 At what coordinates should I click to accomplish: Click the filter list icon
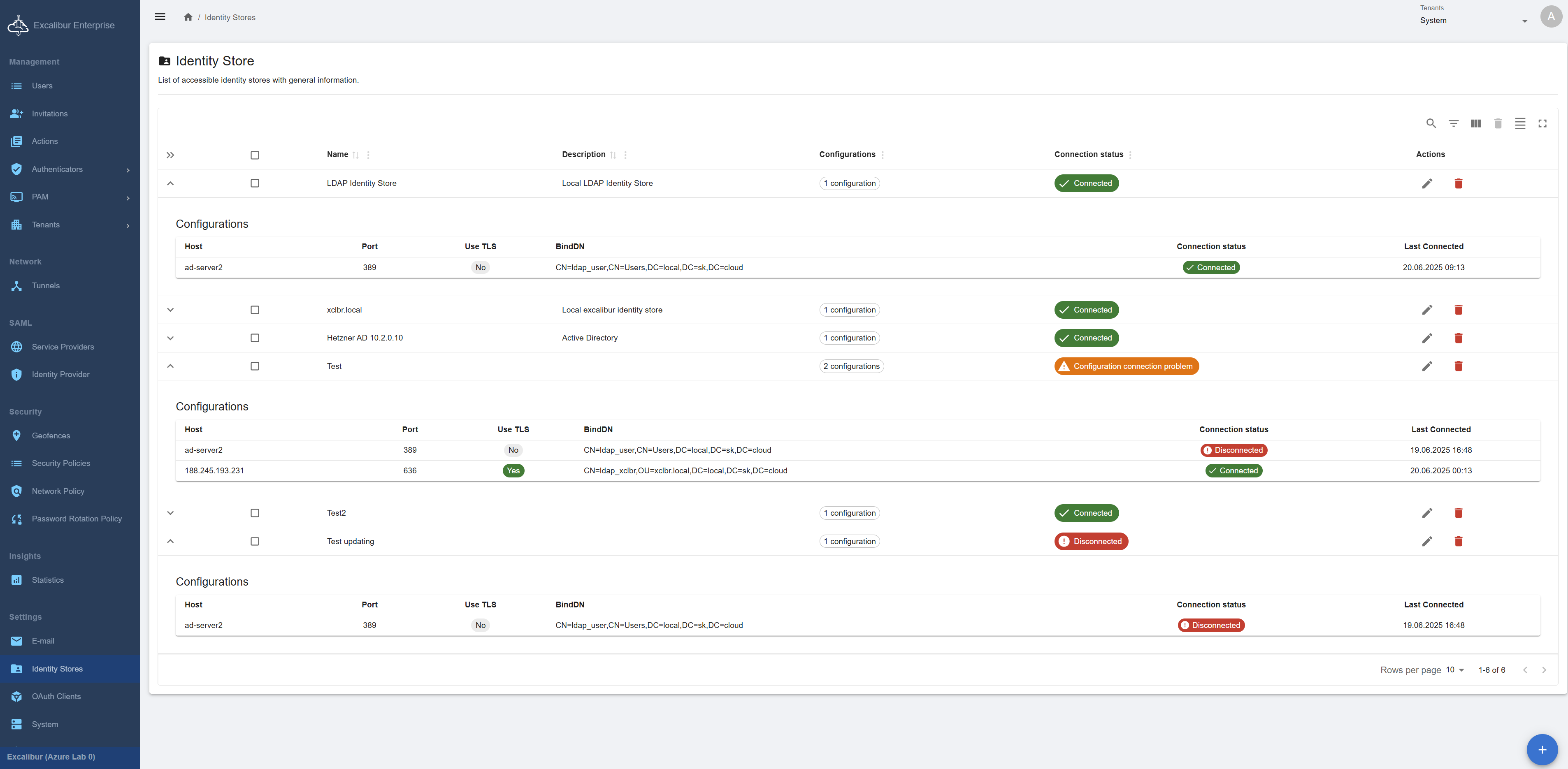pyautogui.click(x=1454, y=123)
